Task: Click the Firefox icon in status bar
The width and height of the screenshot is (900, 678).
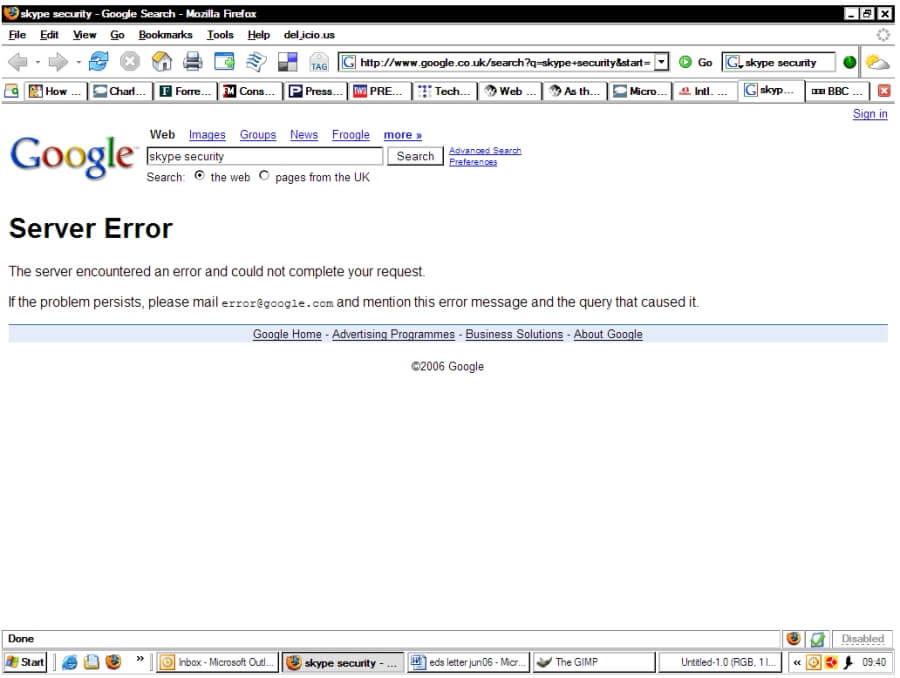Action: tap(794, 638)
